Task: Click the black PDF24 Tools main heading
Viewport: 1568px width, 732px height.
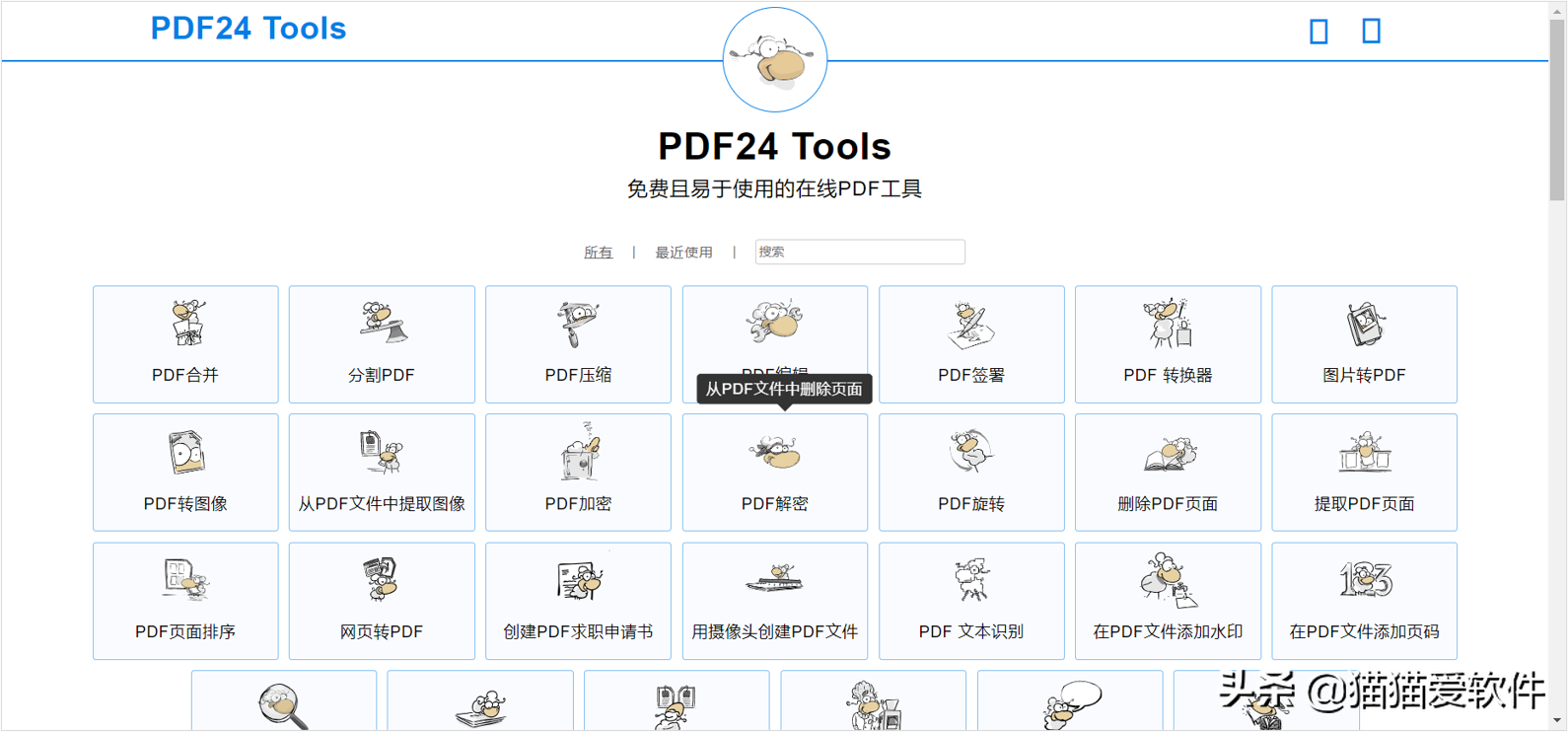Action: point(775,146)
